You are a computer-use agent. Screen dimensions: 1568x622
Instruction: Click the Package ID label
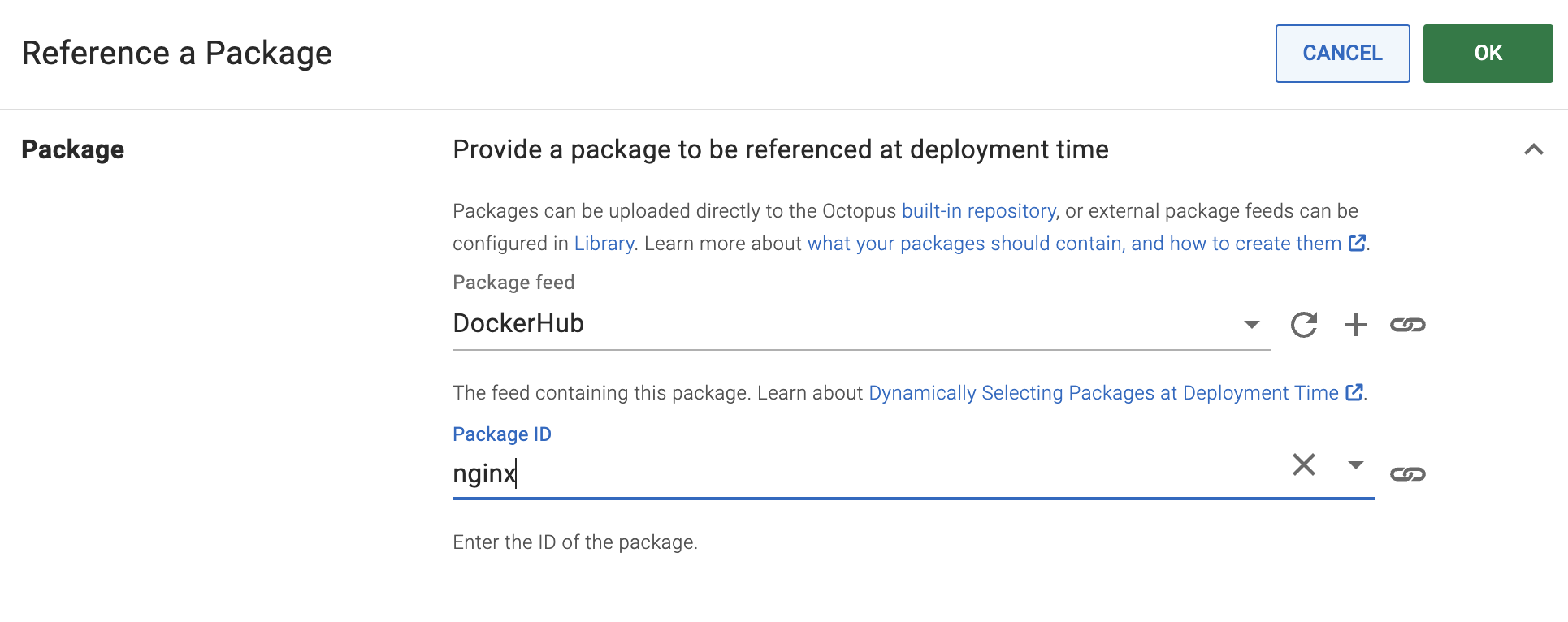[x=501, y=434]
